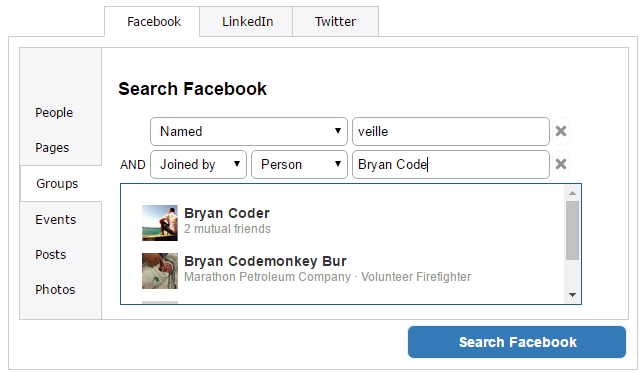
Task: Click the suggestion list scrollbar thumb
Action: pos(572,230)
